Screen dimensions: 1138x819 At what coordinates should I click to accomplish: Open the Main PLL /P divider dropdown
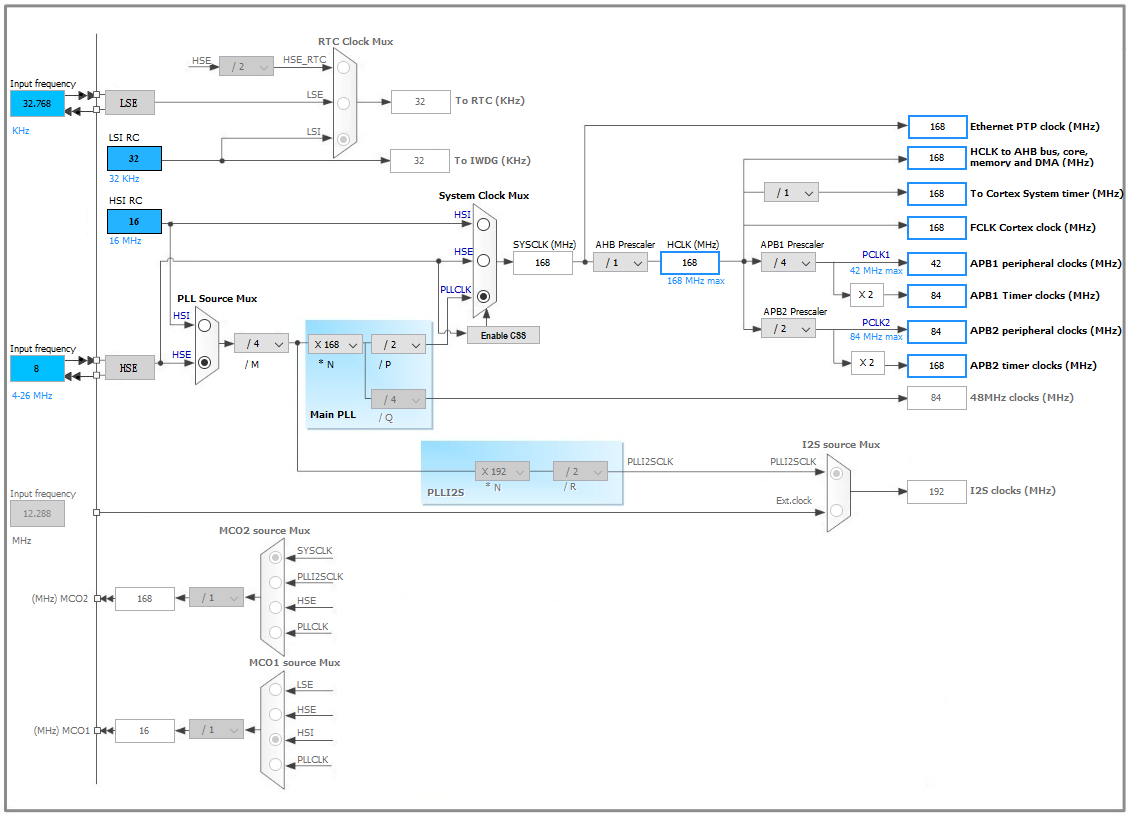click(398, 344)
